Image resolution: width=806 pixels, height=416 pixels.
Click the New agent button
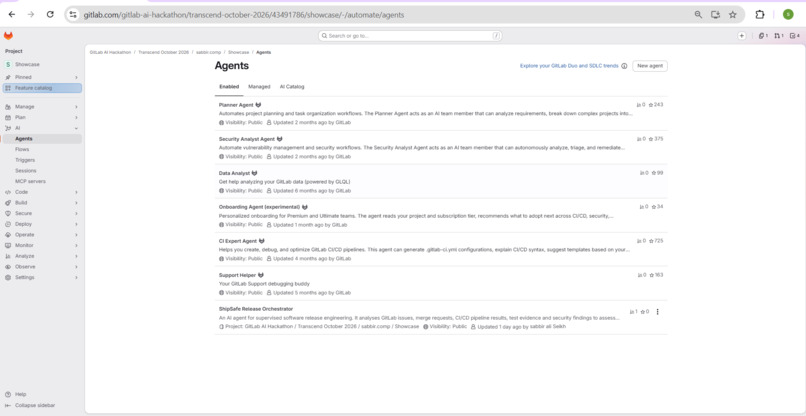click(x=650, y=66)
